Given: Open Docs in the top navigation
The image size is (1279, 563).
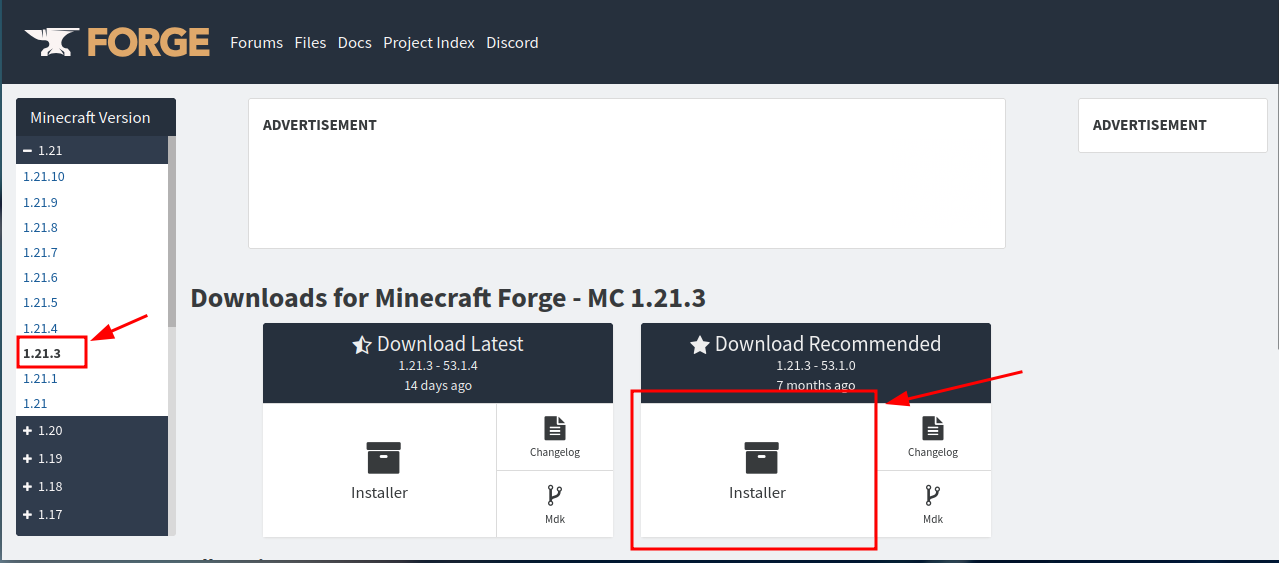Looking at the screenshot, I should (x=354, y=43).
